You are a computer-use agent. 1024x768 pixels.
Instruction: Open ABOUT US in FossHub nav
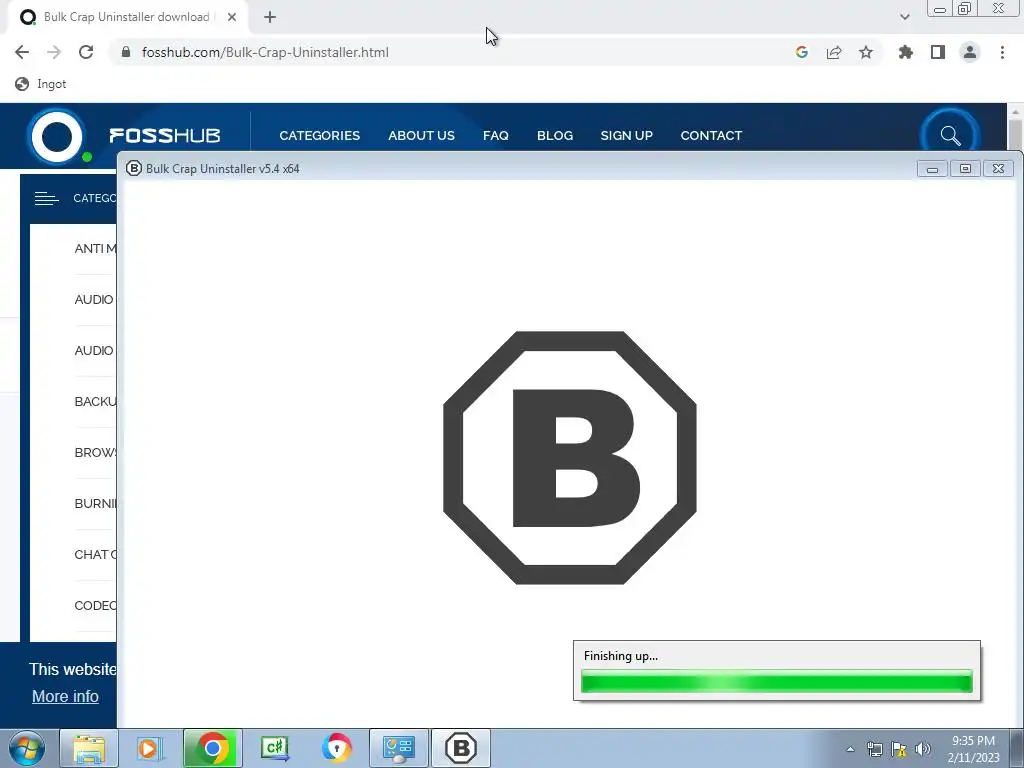pos(421,135)
